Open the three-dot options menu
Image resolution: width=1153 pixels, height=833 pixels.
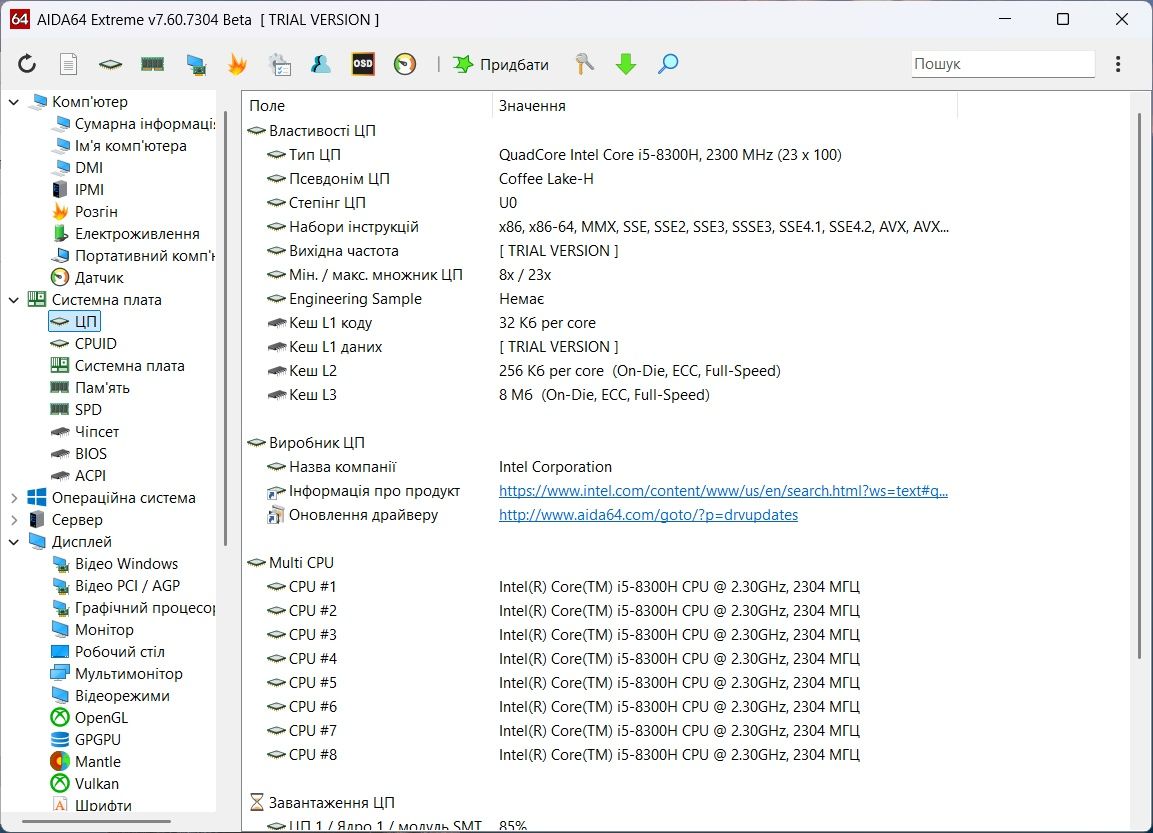(1118, 64)
